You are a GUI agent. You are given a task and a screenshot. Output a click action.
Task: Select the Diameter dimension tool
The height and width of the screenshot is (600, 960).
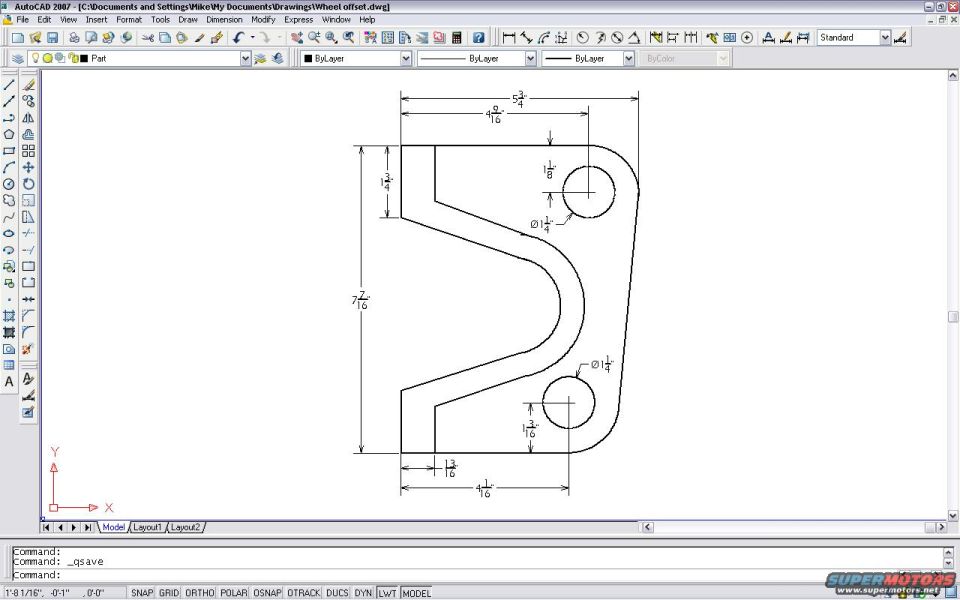617,37
